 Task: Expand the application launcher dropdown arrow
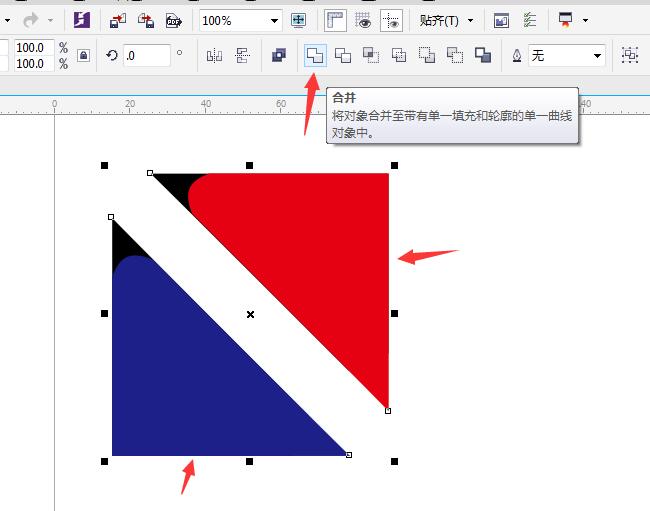click(585, 20)
